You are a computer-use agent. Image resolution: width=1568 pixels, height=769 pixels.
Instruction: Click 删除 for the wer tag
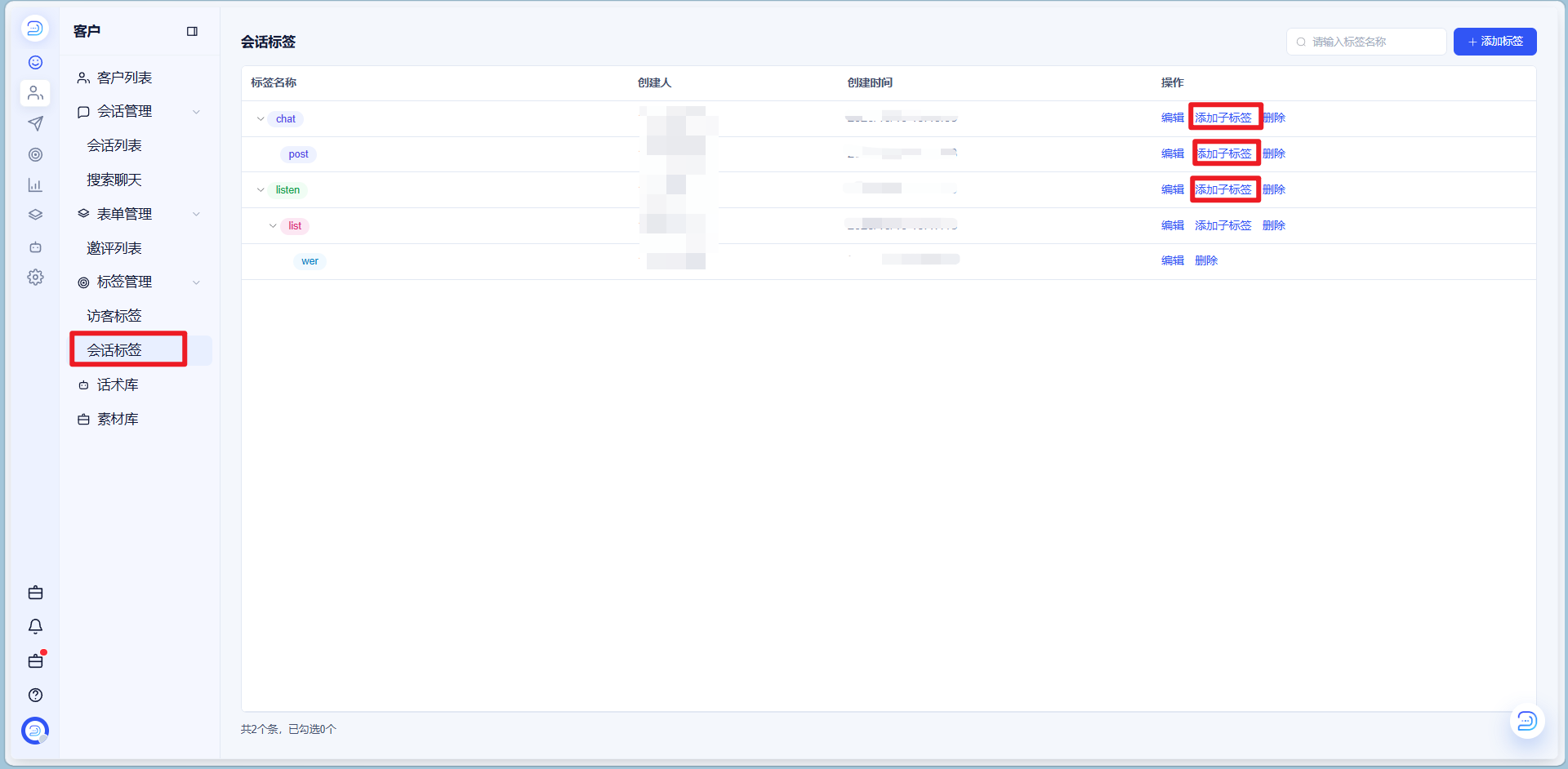[x=1205, y=261]
